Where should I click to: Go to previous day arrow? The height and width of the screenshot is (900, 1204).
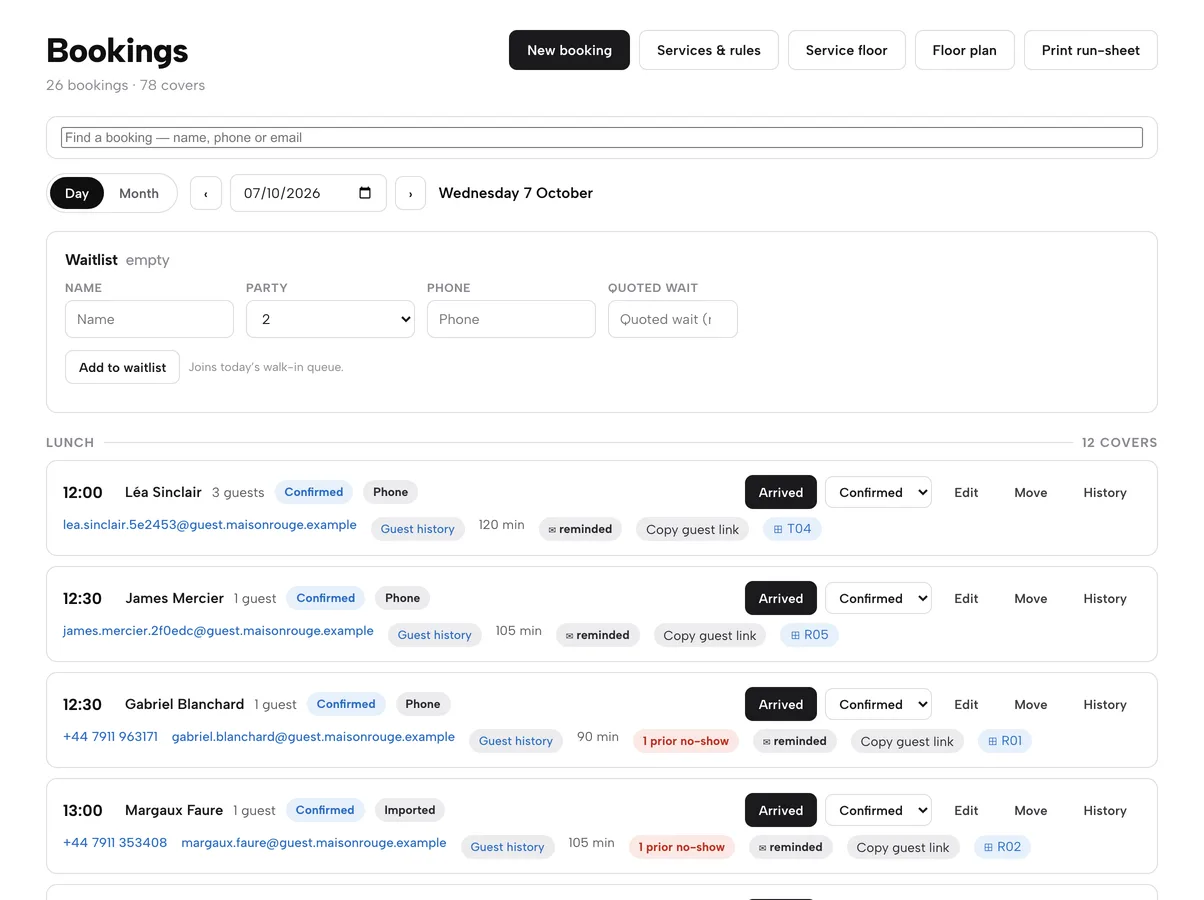[x=206, y=193]
